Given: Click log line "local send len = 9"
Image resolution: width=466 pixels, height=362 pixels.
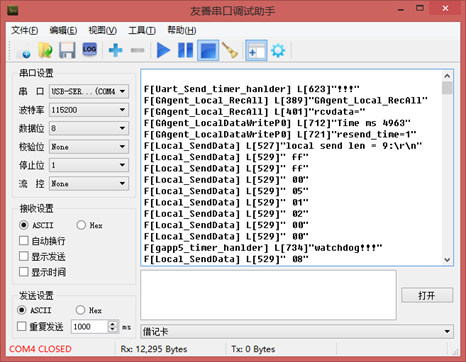Looking at the screenshot, I should pyautogui.click(x=283, y=146).
